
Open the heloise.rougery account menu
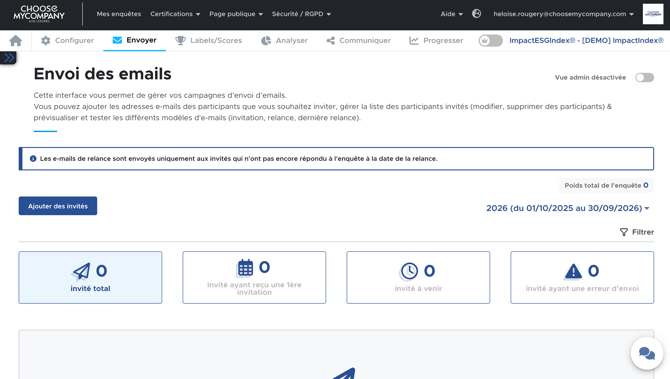tap(563, 14)
